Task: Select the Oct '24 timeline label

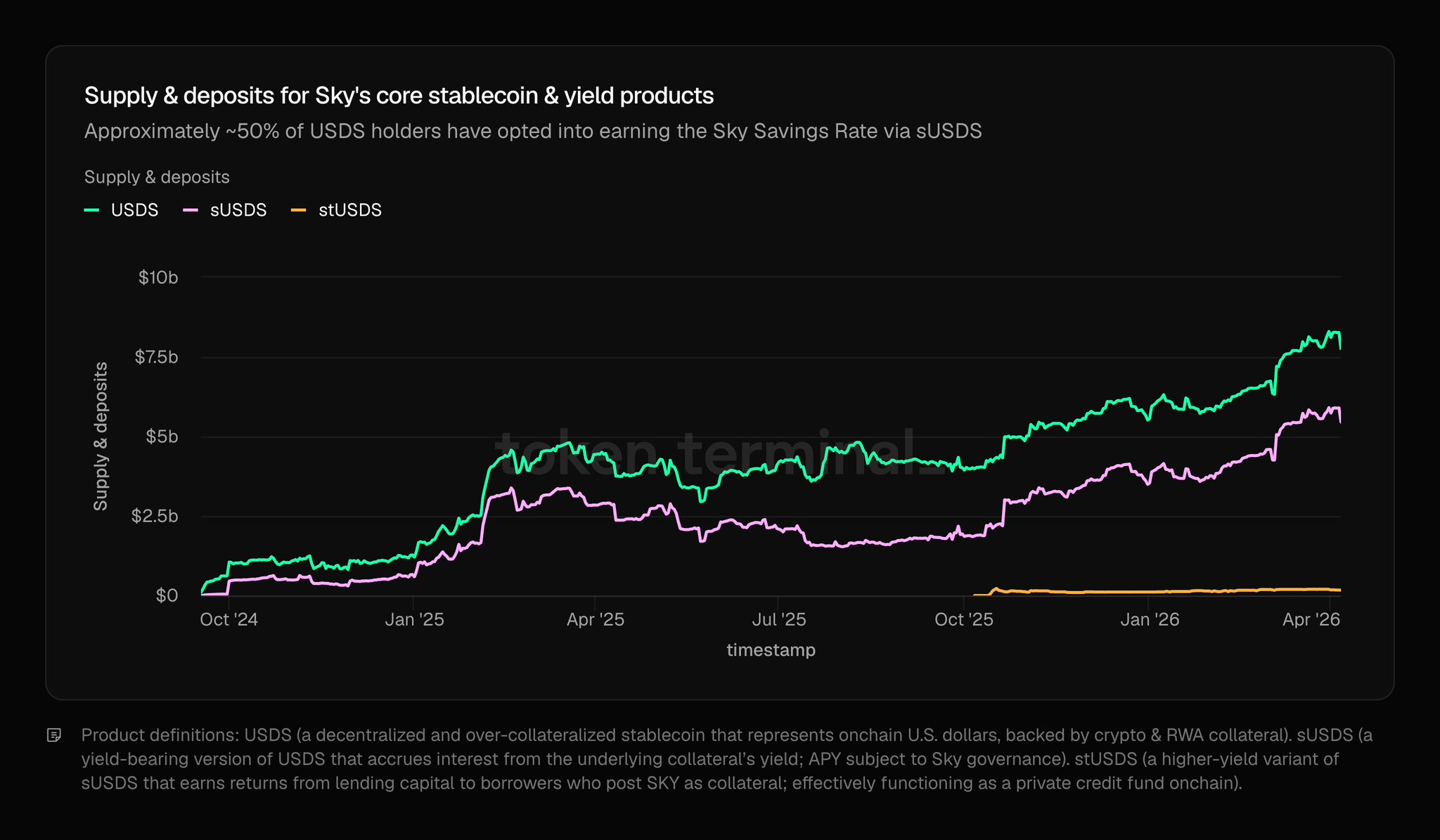Action: pos(229,619)
